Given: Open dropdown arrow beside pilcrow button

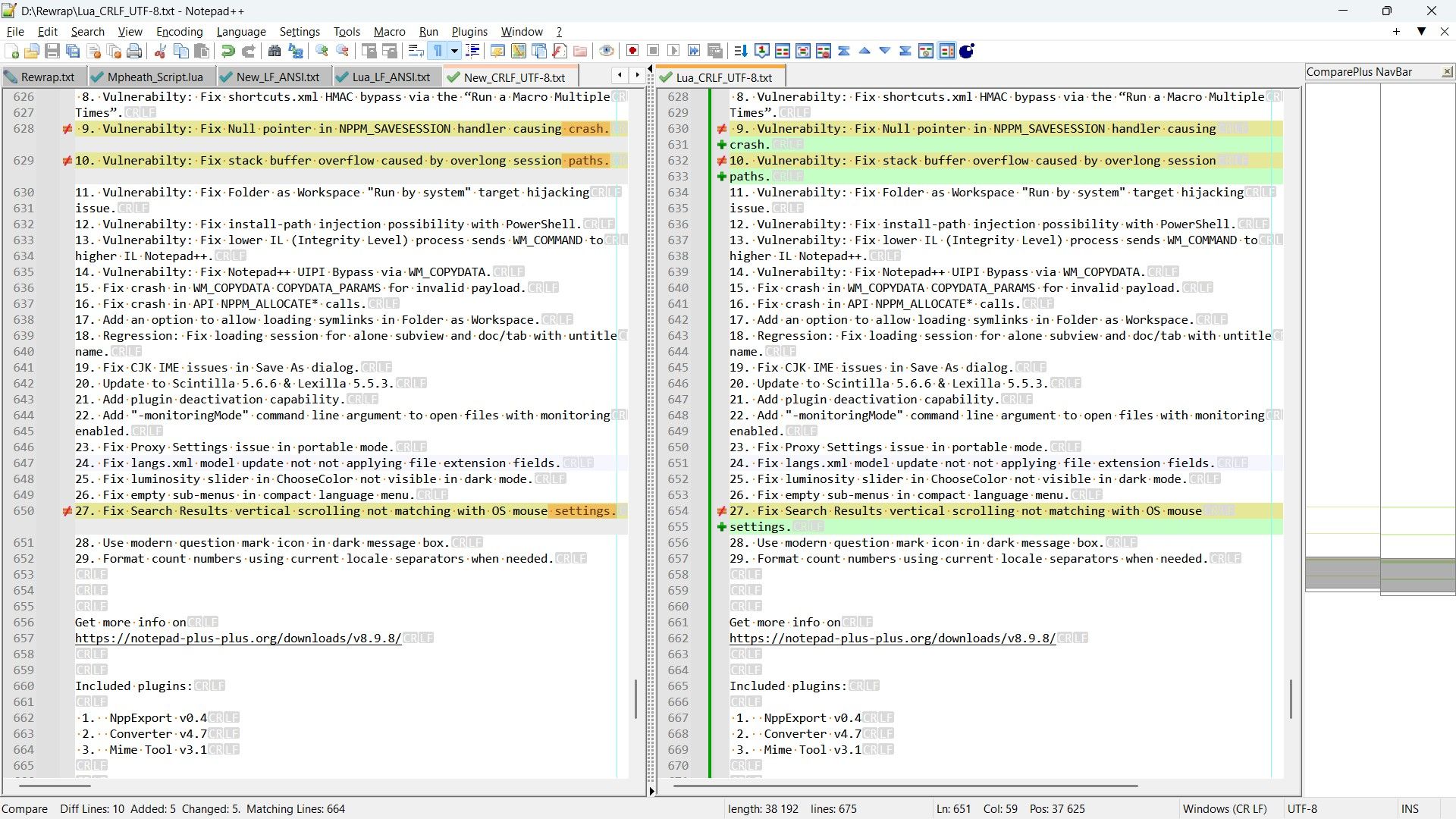Looking at the screenshot, I should pyautogui.click(x=454, y=52).
